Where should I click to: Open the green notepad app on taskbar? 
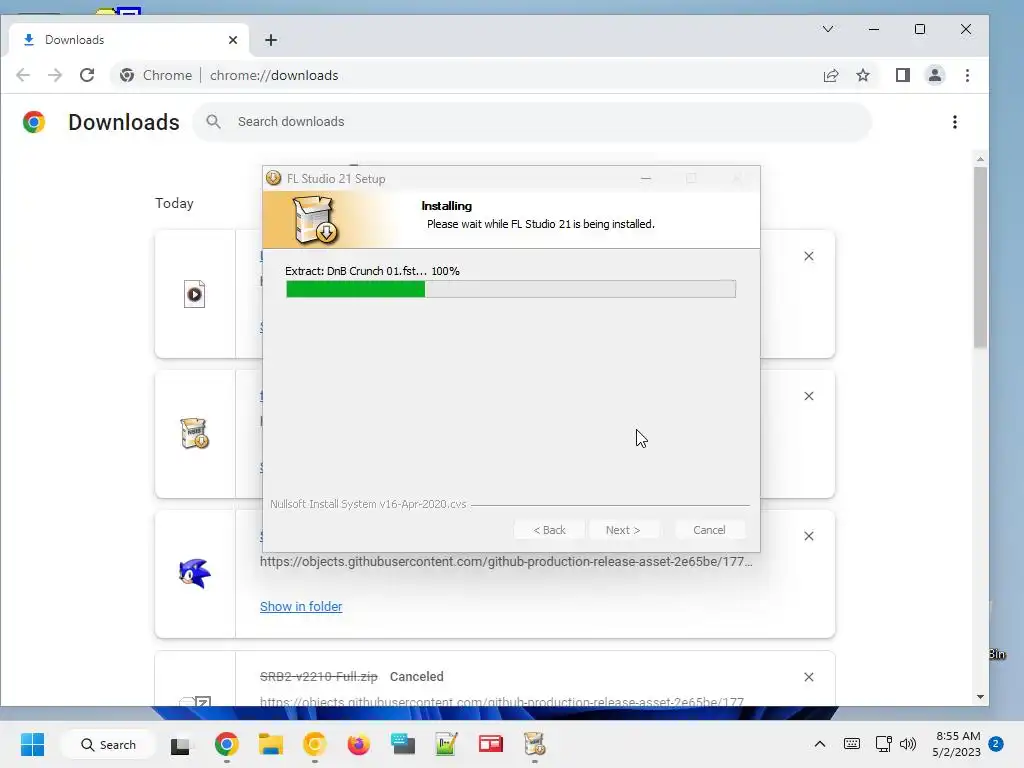point(447,744)
